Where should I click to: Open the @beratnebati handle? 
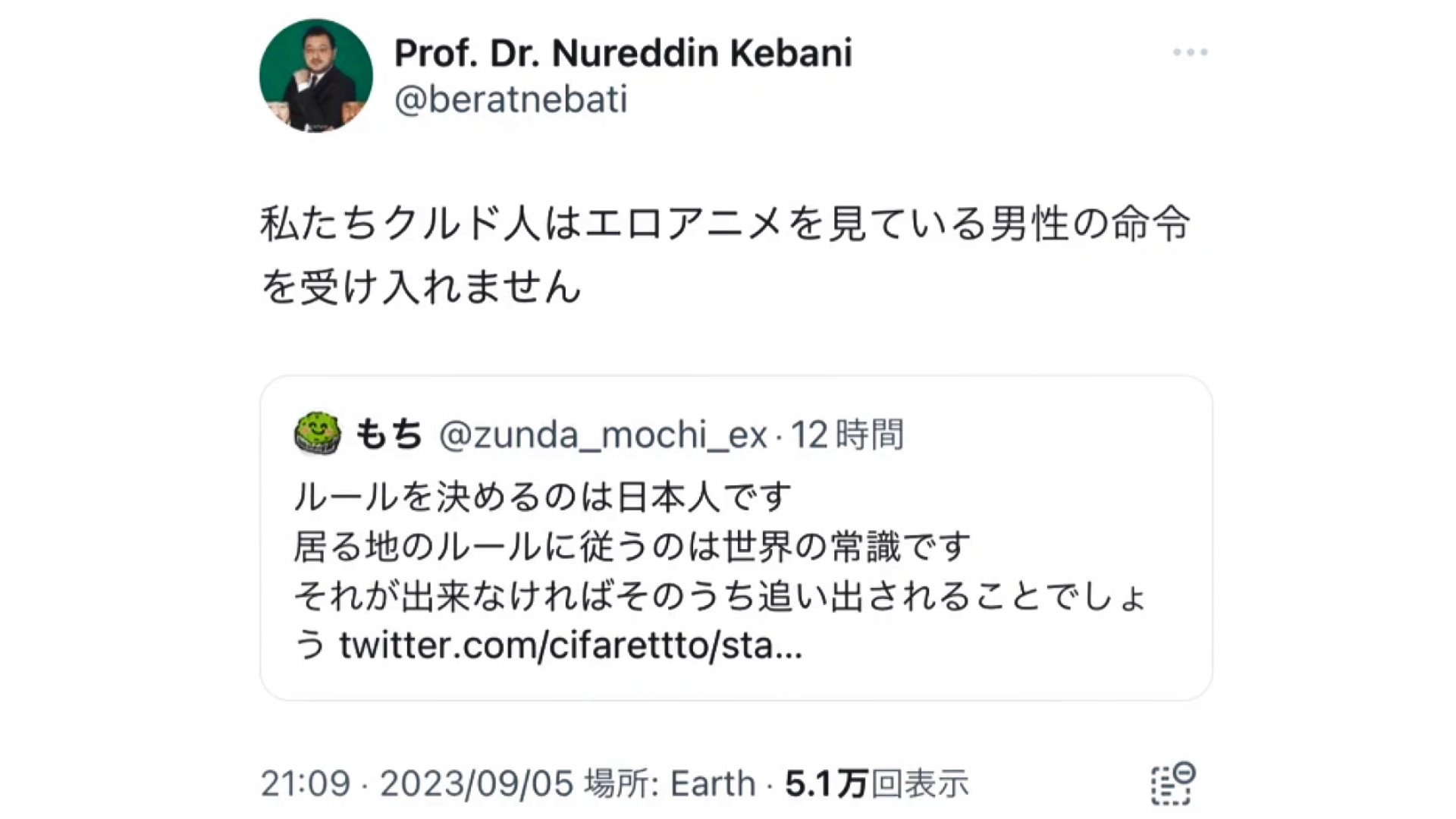click(x=510, y=99)
